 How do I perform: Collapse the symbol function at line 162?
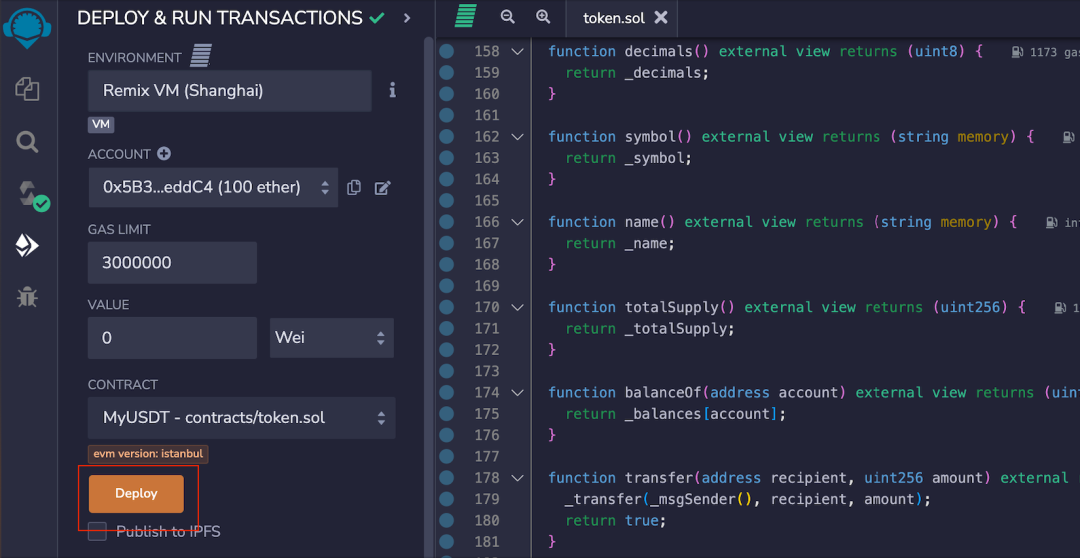coord(517,137)
